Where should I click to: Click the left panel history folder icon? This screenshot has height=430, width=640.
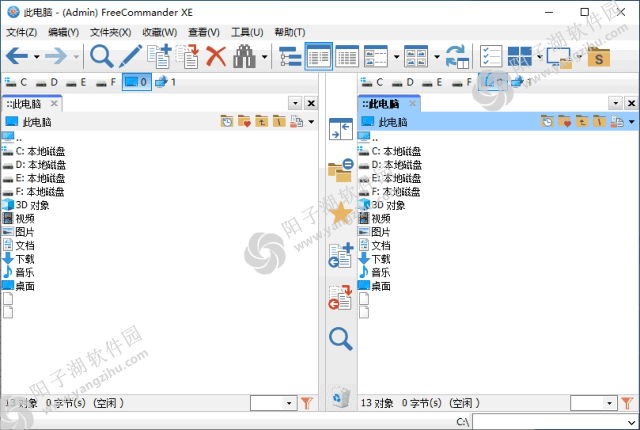[x=227, y=122]
